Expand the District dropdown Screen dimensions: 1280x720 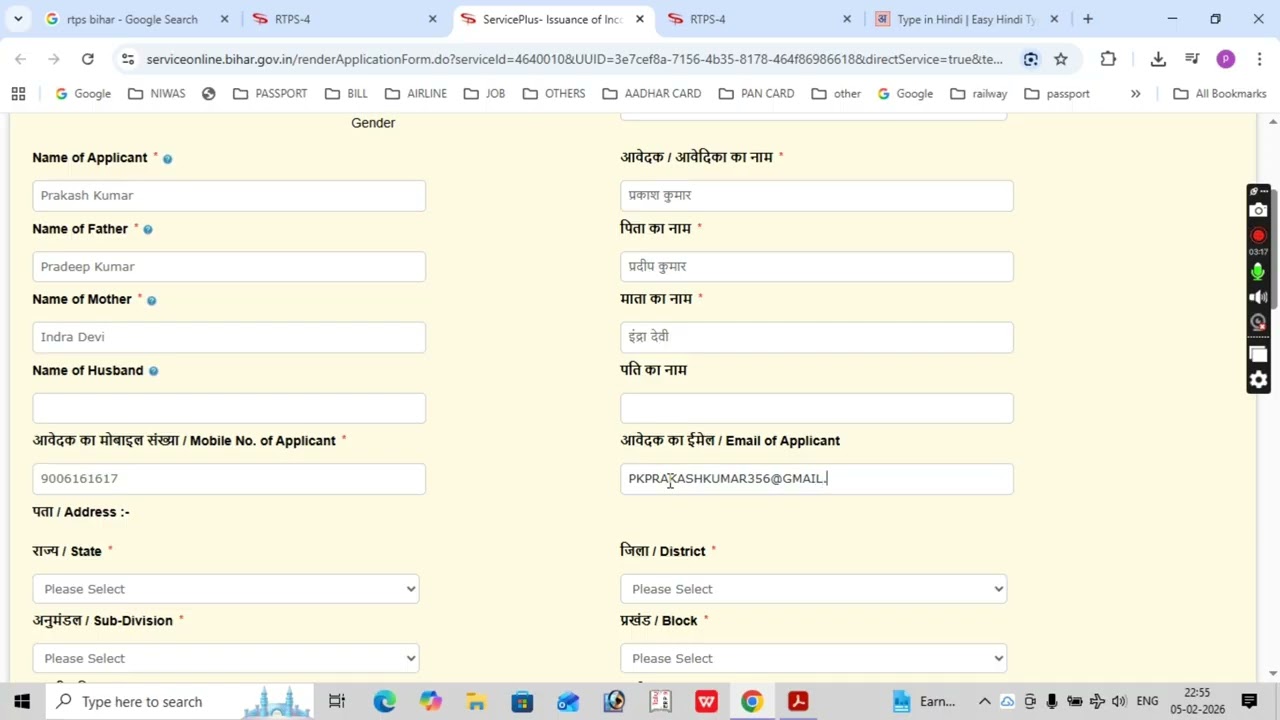tap(813, 589)
